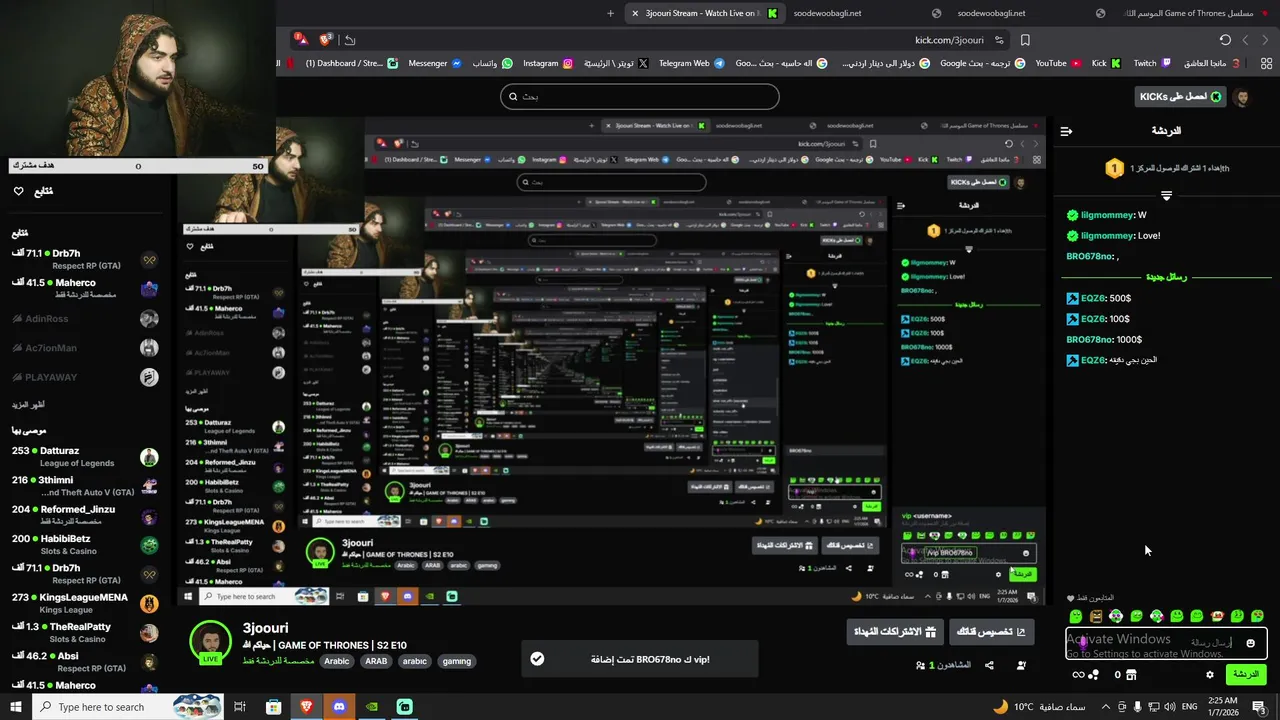
Task: Open Task View on the taskbar
Action: click(240, 707)
